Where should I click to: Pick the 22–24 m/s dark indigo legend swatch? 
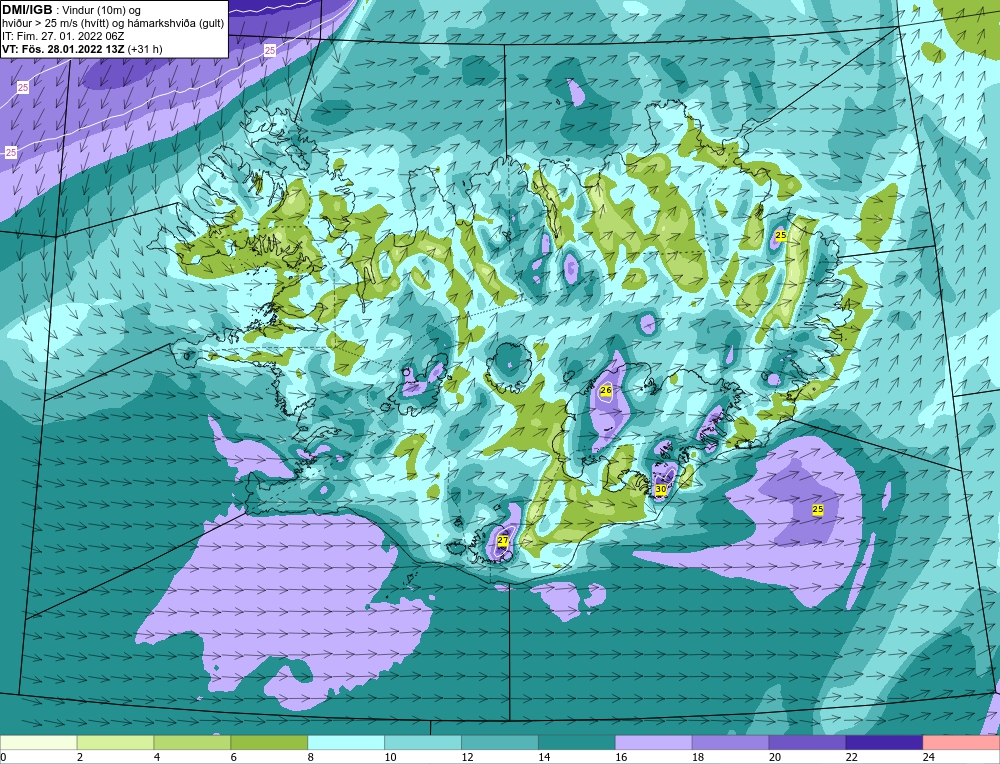[x=884, y=743]
